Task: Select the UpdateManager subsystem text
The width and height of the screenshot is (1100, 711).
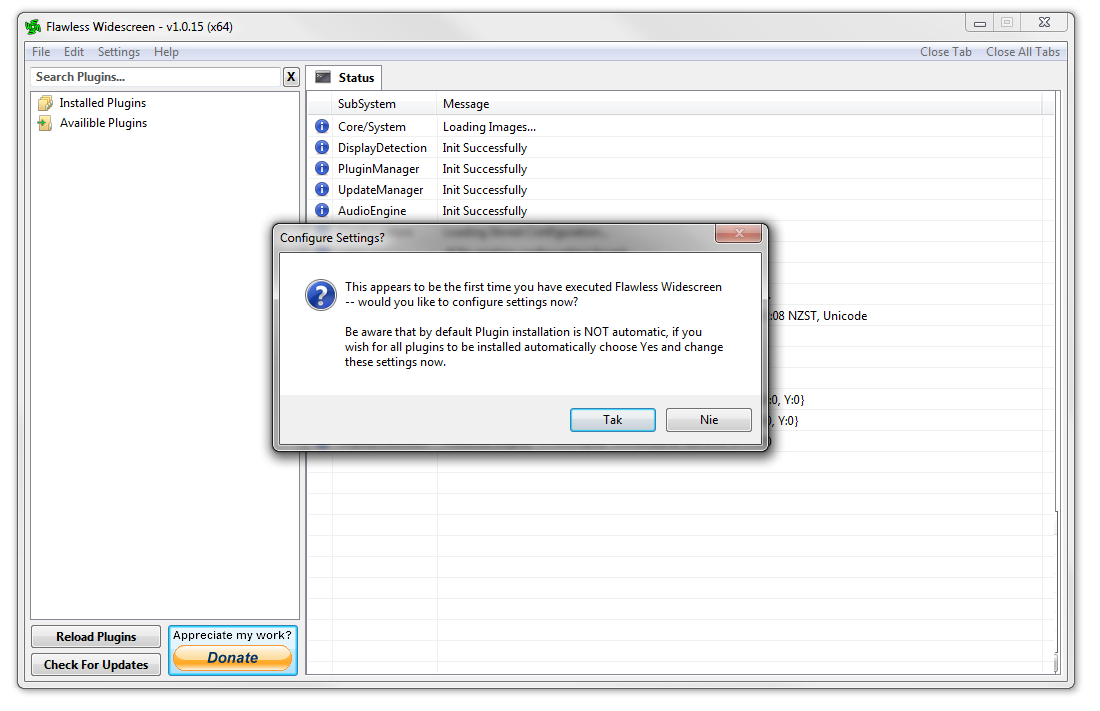Action: coord(381,190)
